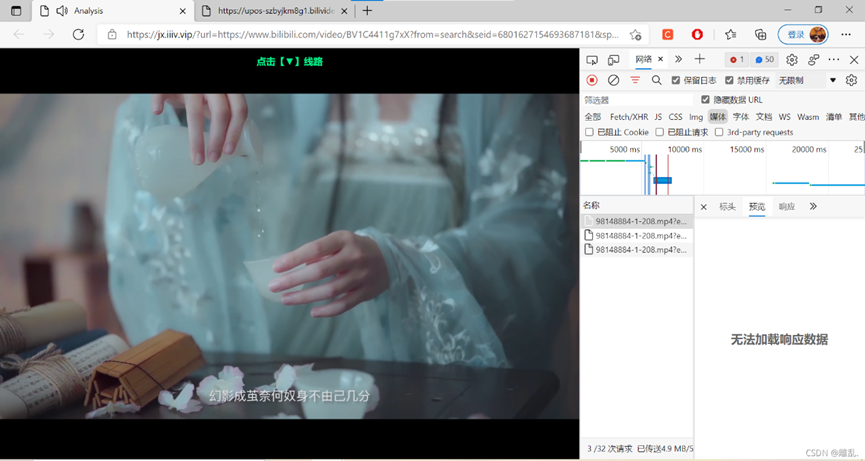Filter requests by 字体

741,117
